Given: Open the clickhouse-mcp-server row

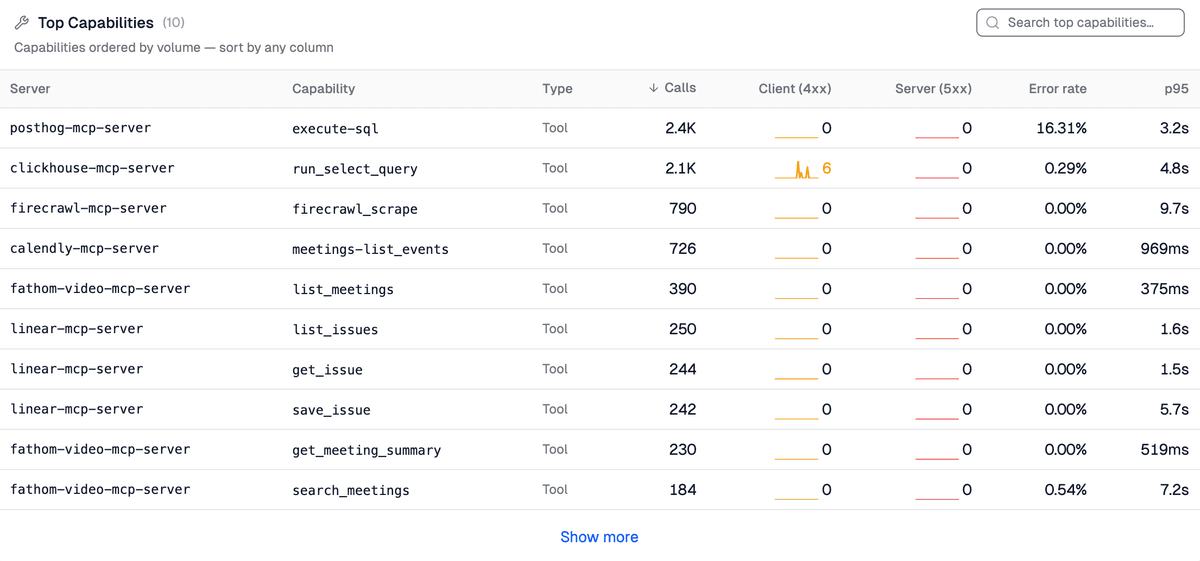Looking at the screenshot, I should (600, 168).
